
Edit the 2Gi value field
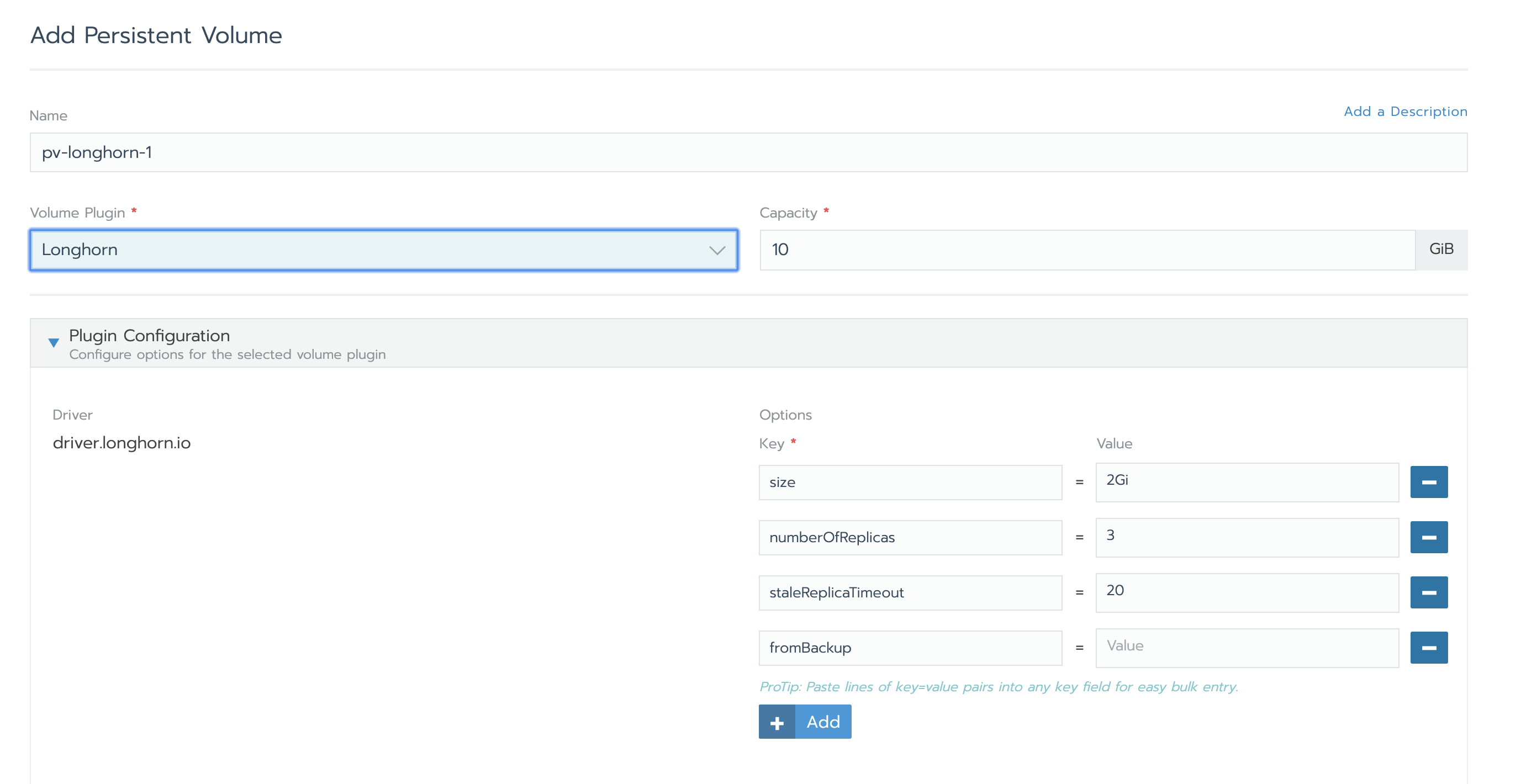click(1247, 482)
